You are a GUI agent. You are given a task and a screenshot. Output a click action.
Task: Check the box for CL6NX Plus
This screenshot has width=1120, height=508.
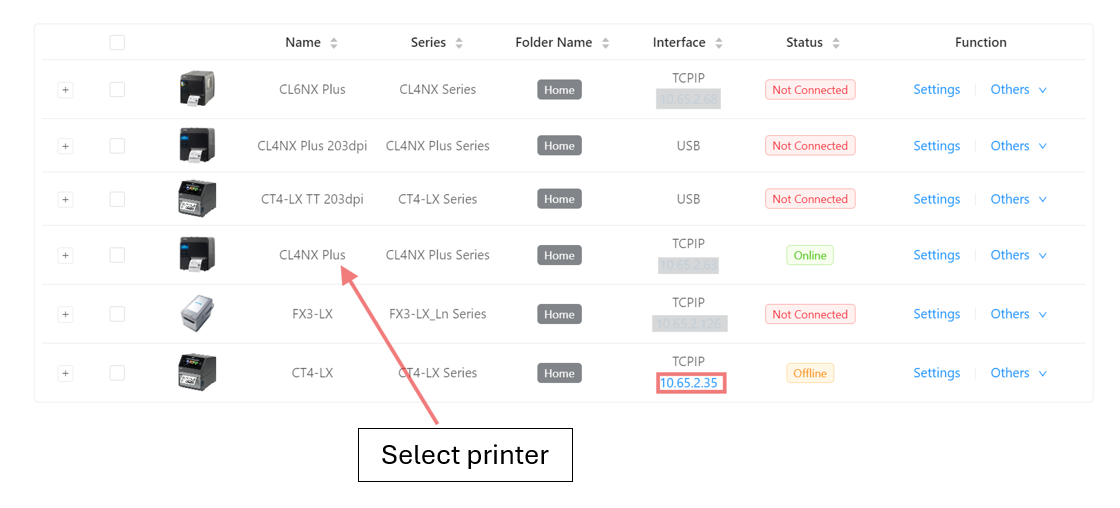(x=117, y=89)
